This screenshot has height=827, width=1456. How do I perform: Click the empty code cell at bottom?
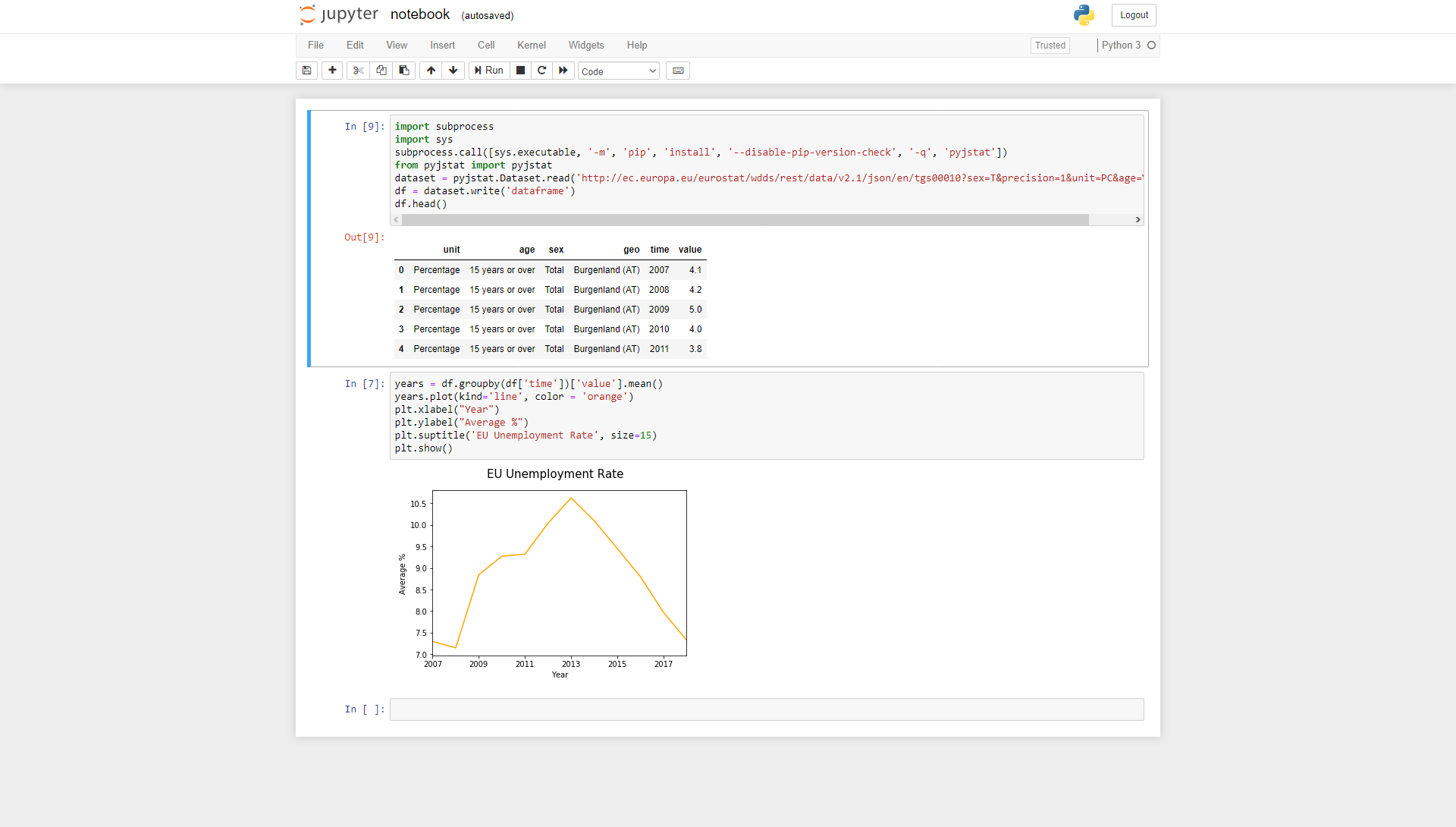point(767,709)
